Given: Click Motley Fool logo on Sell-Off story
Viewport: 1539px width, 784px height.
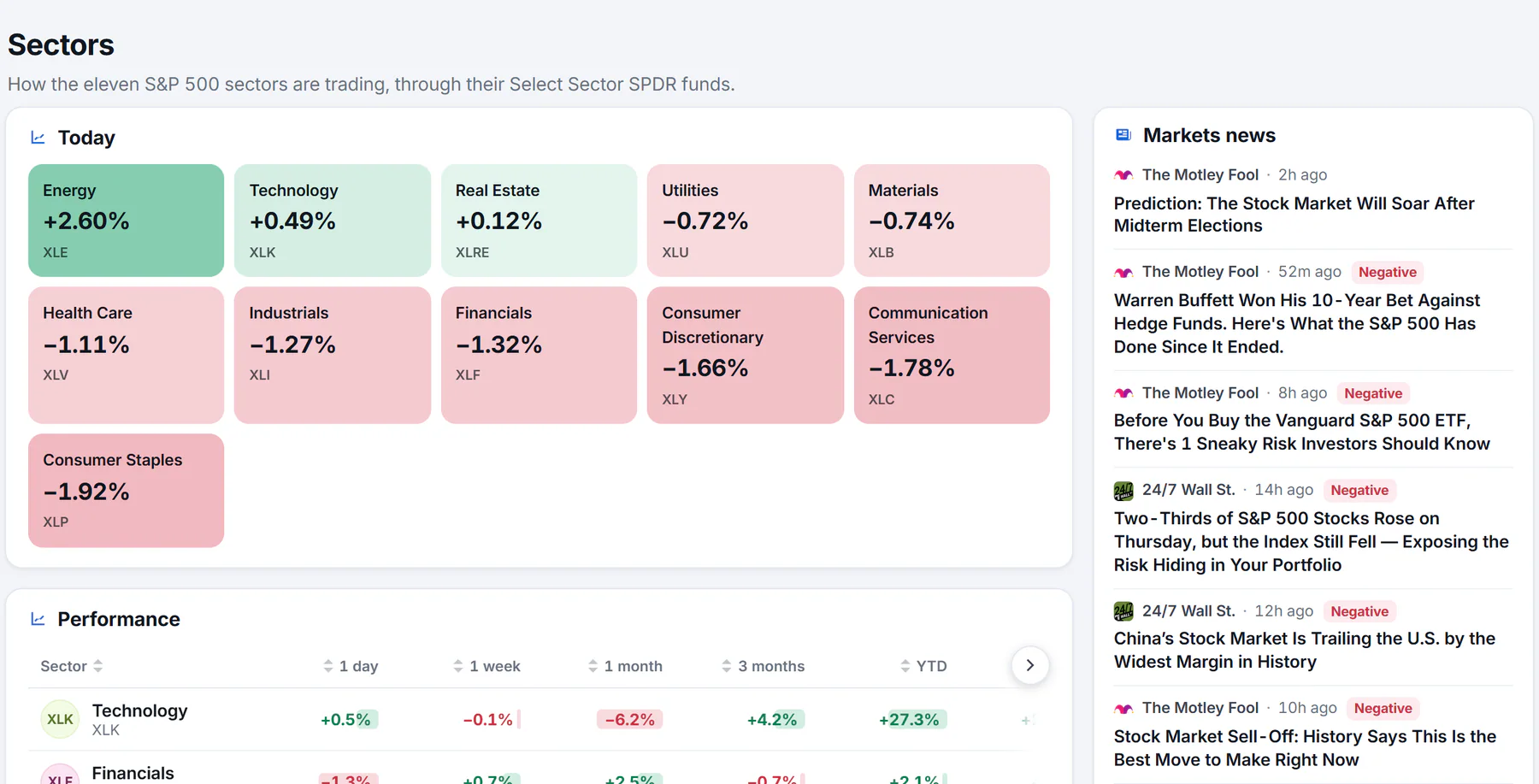Looking at the screenshot, I should tap(1123, 709).
